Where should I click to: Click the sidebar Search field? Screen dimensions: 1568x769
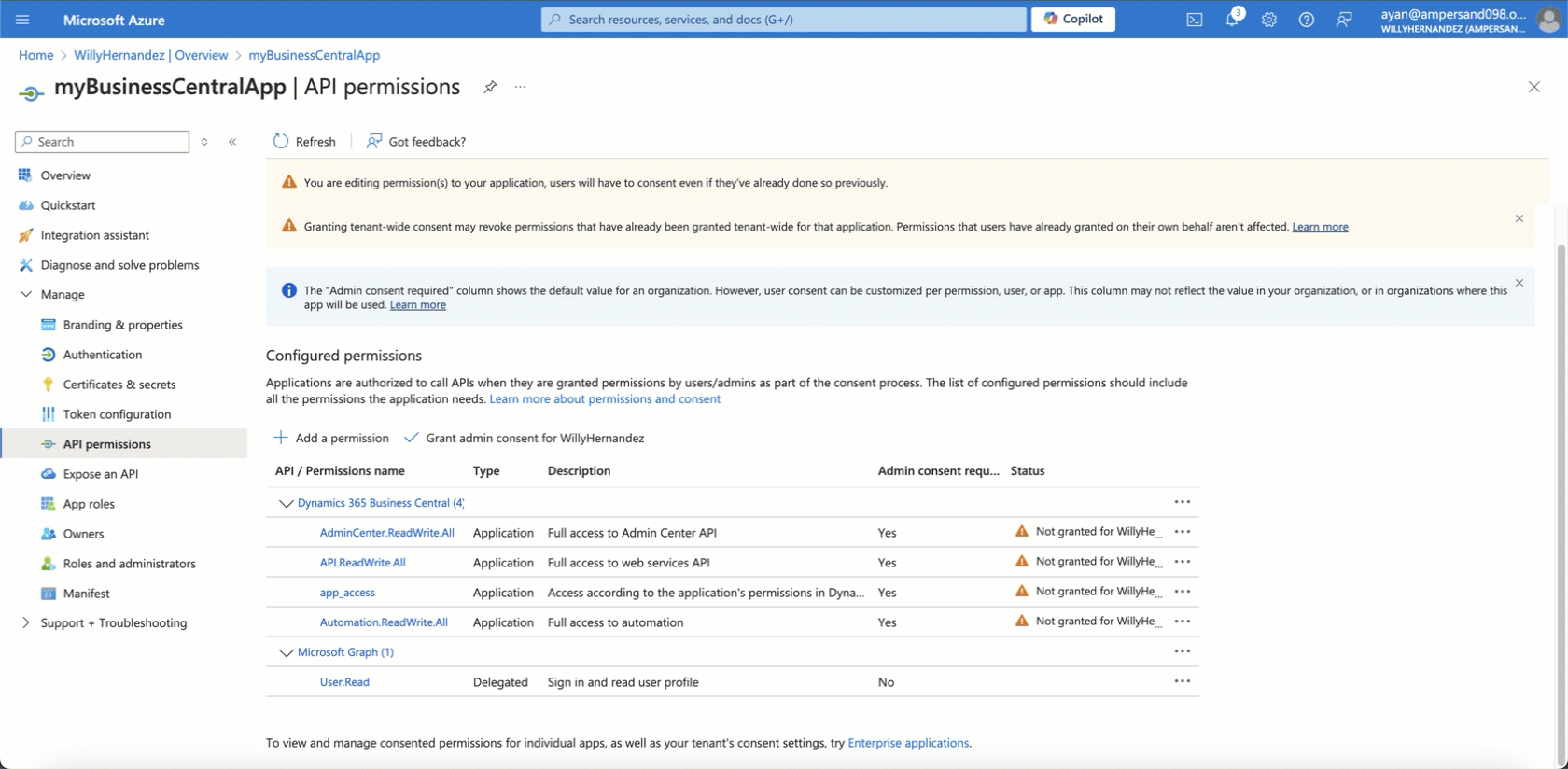coord(103,142)
